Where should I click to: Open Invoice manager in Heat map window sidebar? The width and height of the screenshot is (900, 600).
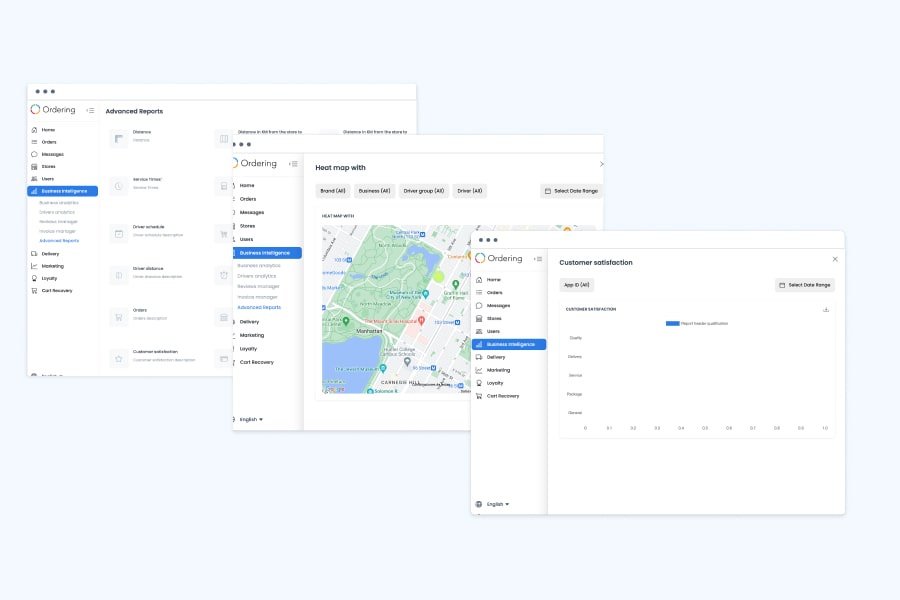257,297
